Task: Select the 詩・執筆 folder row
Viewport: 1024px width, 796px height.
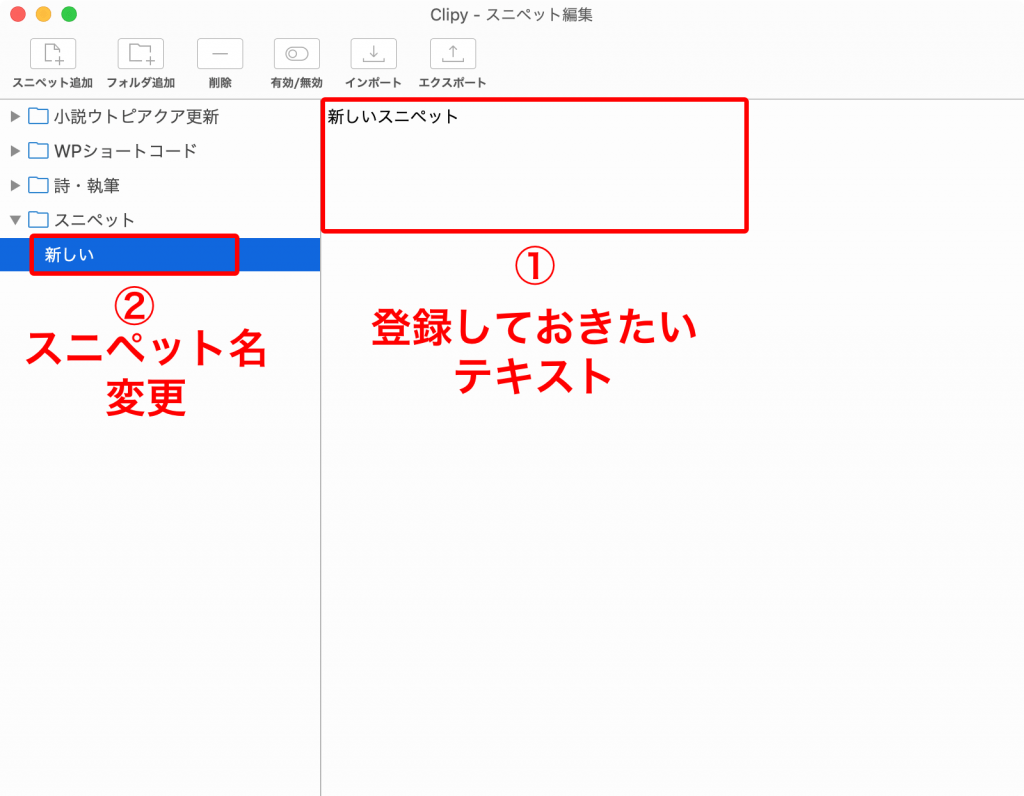Action: (160, 185)
